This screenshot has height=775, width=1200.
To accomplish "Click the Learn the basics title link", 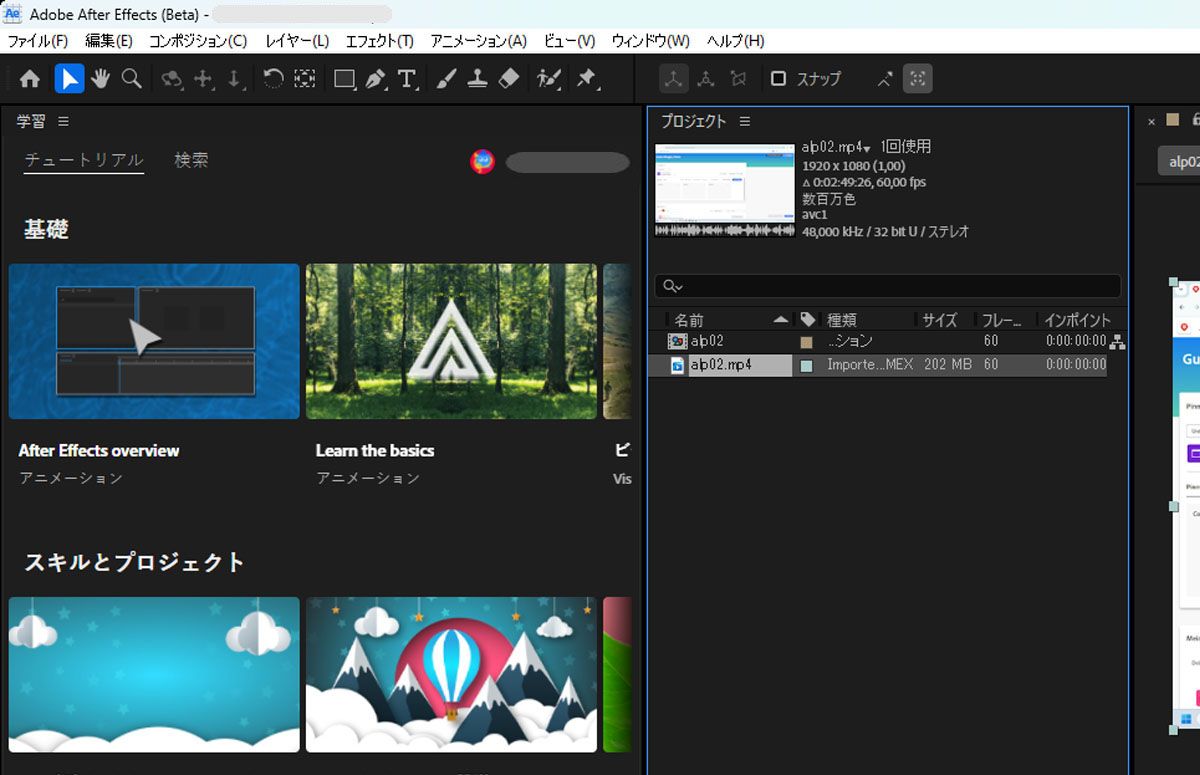I will (375, 451).
